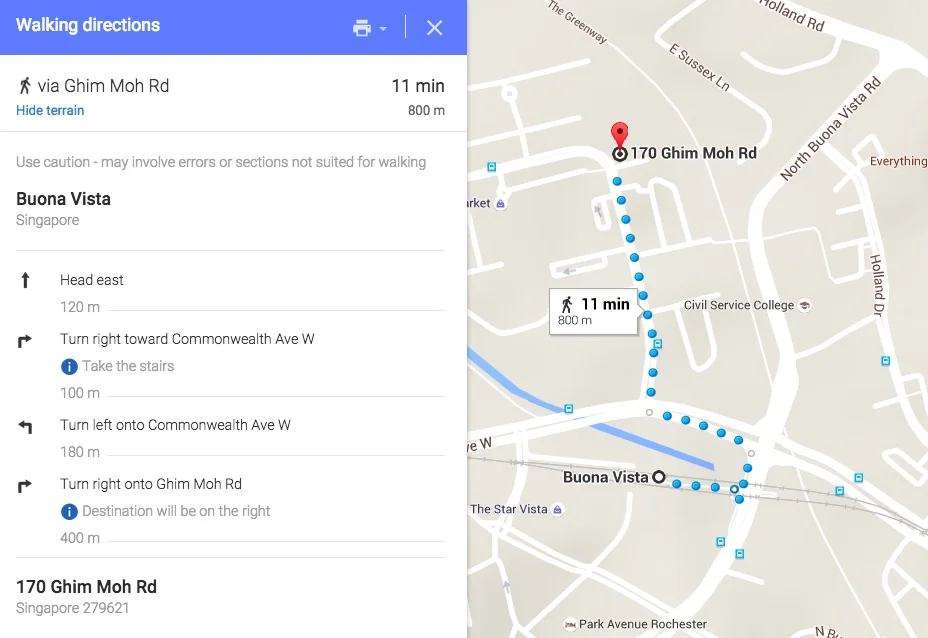Click The Star Vista shopping icon
928x638 pixels.
pyautogui.click(x=557, y=510)
